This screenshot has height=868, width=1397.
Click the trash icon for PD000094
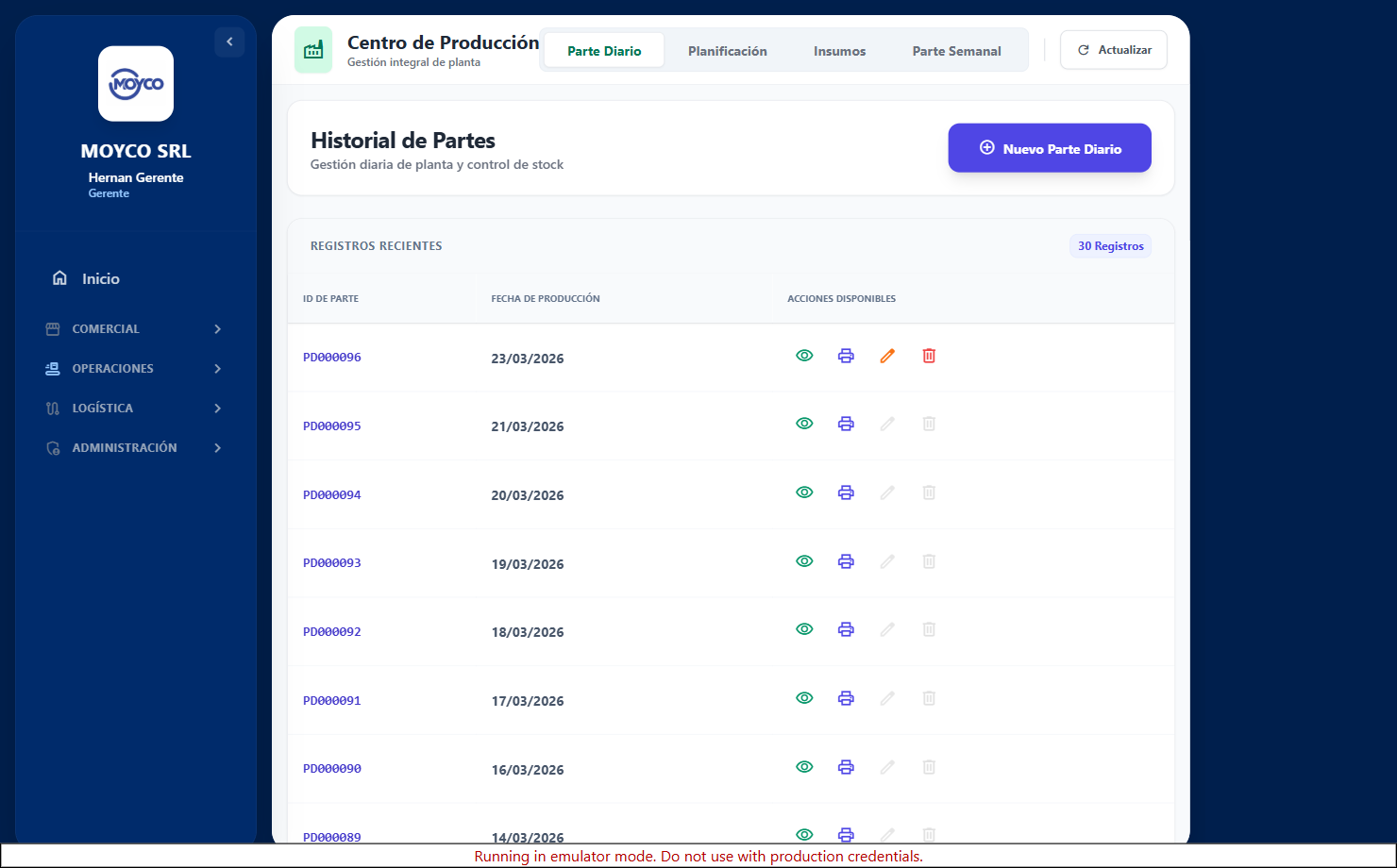pos(929,492)
